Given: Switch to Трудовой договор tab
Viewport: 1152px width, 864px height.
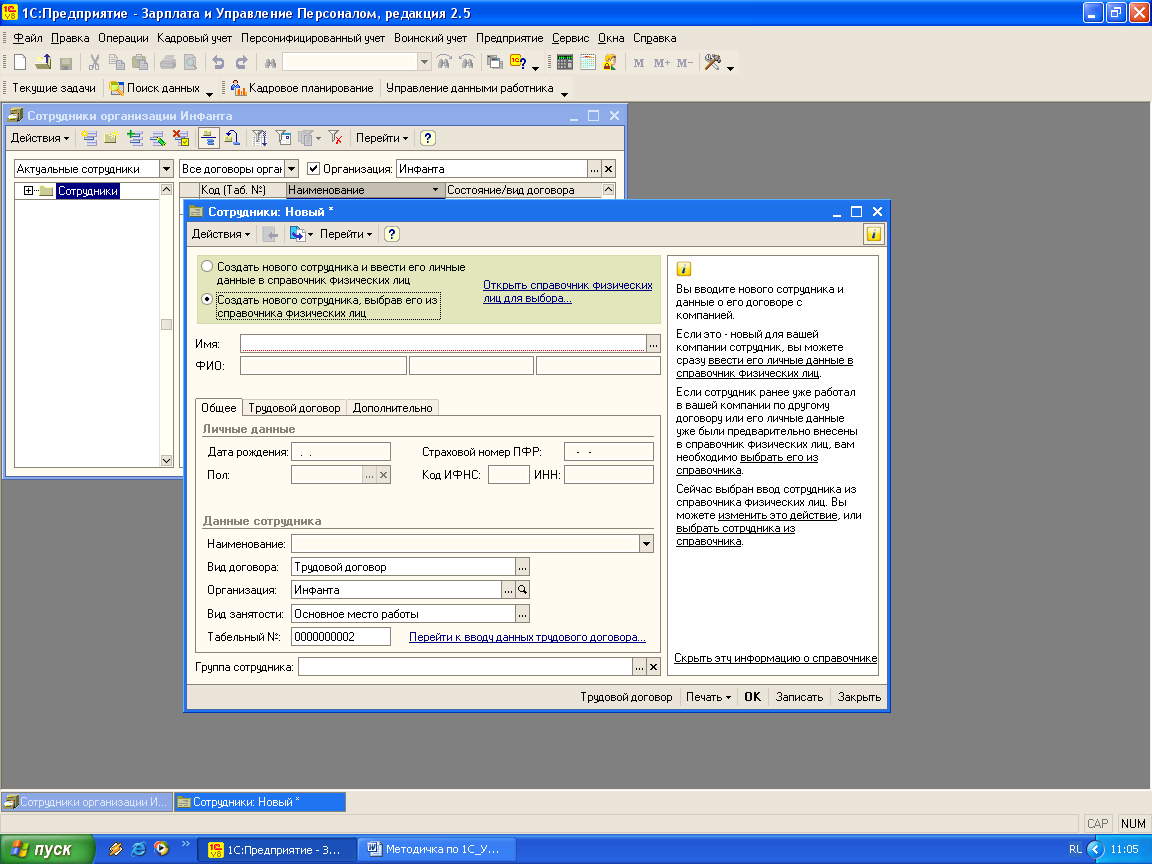Looking at the screenshot, I should [294, 408].
